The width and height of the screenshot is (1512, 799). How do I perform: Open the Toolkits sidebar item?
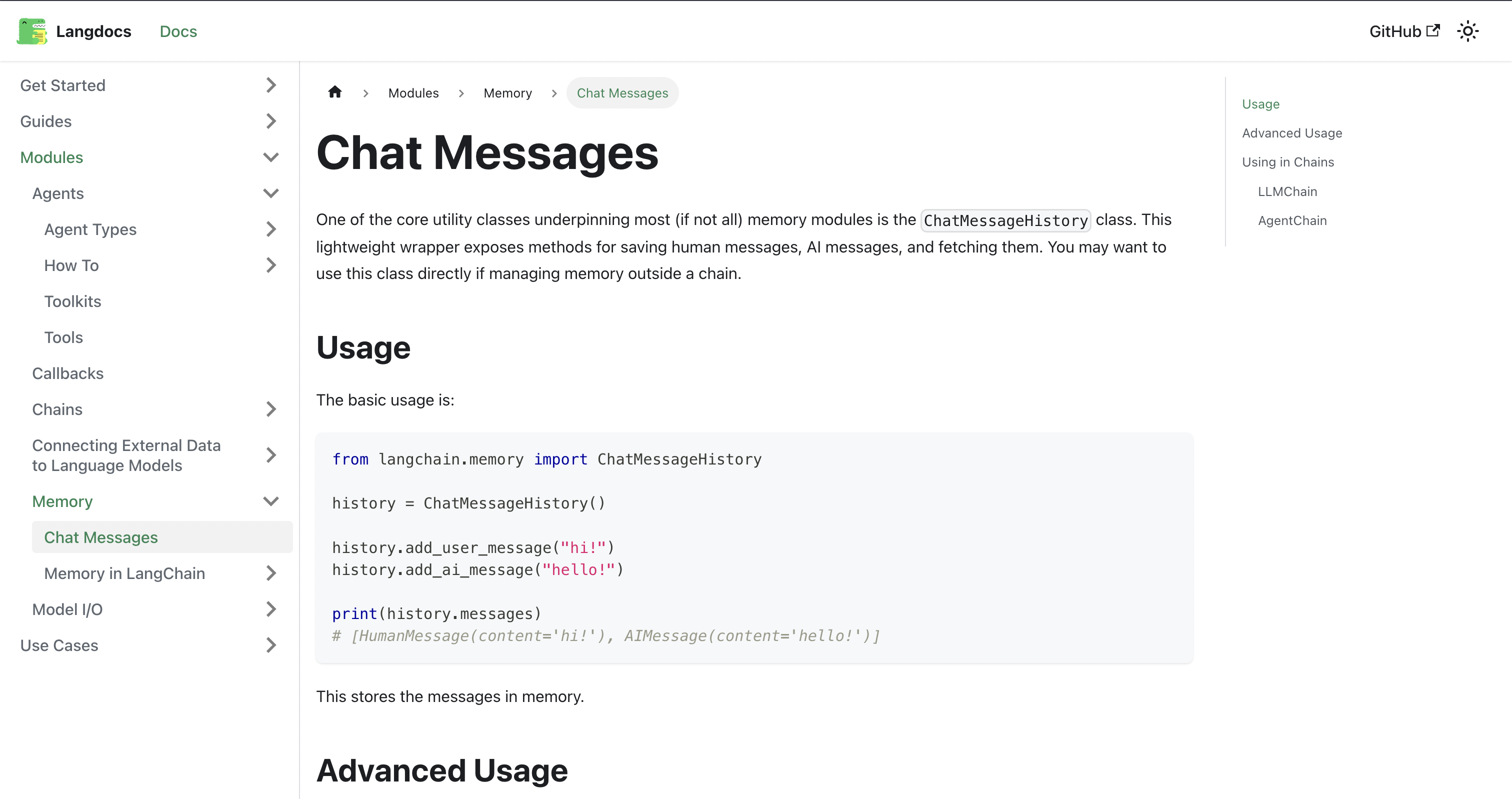click(x=73, y=302)
